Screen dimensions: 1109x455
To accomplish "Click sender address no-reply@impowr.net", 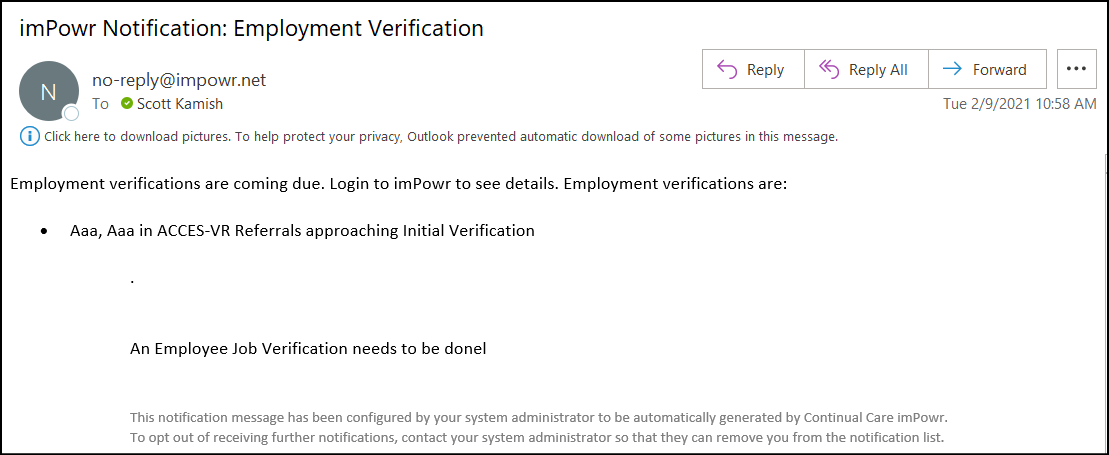I will pyautogui.click(x=179, y=80).
